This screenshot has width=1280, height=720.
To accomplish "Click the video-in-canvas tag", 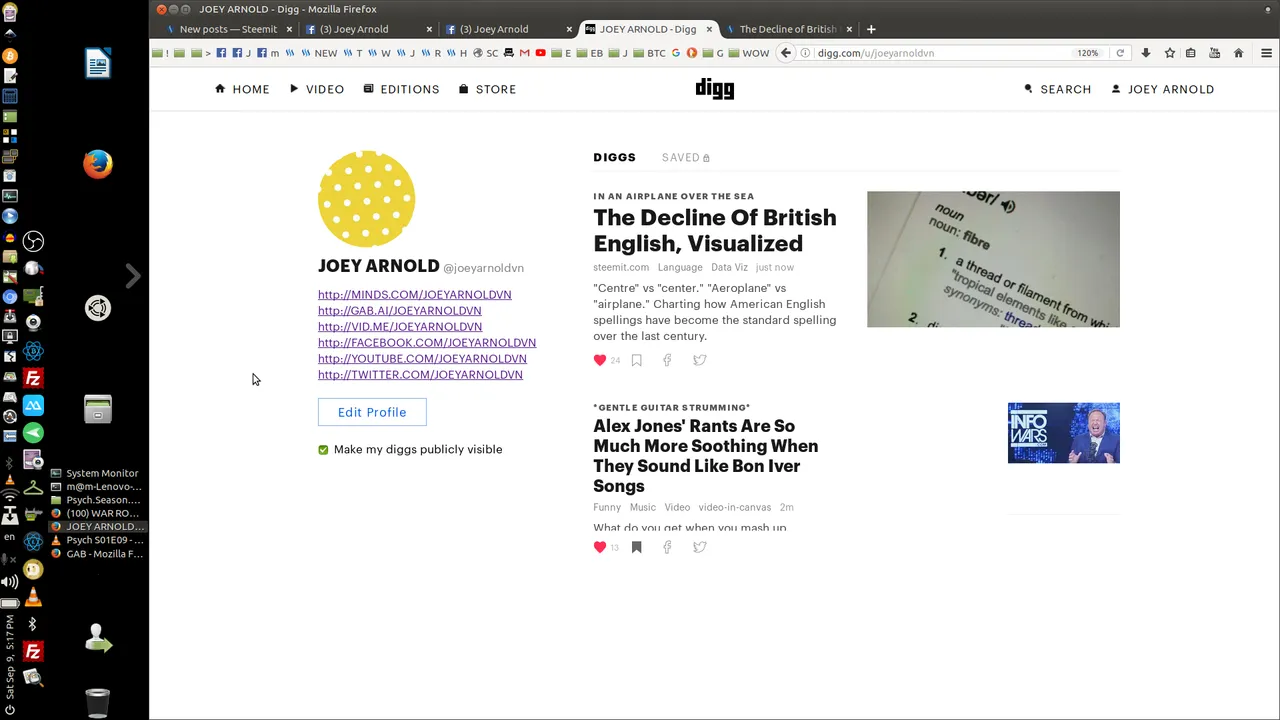I will coord(735,507).
